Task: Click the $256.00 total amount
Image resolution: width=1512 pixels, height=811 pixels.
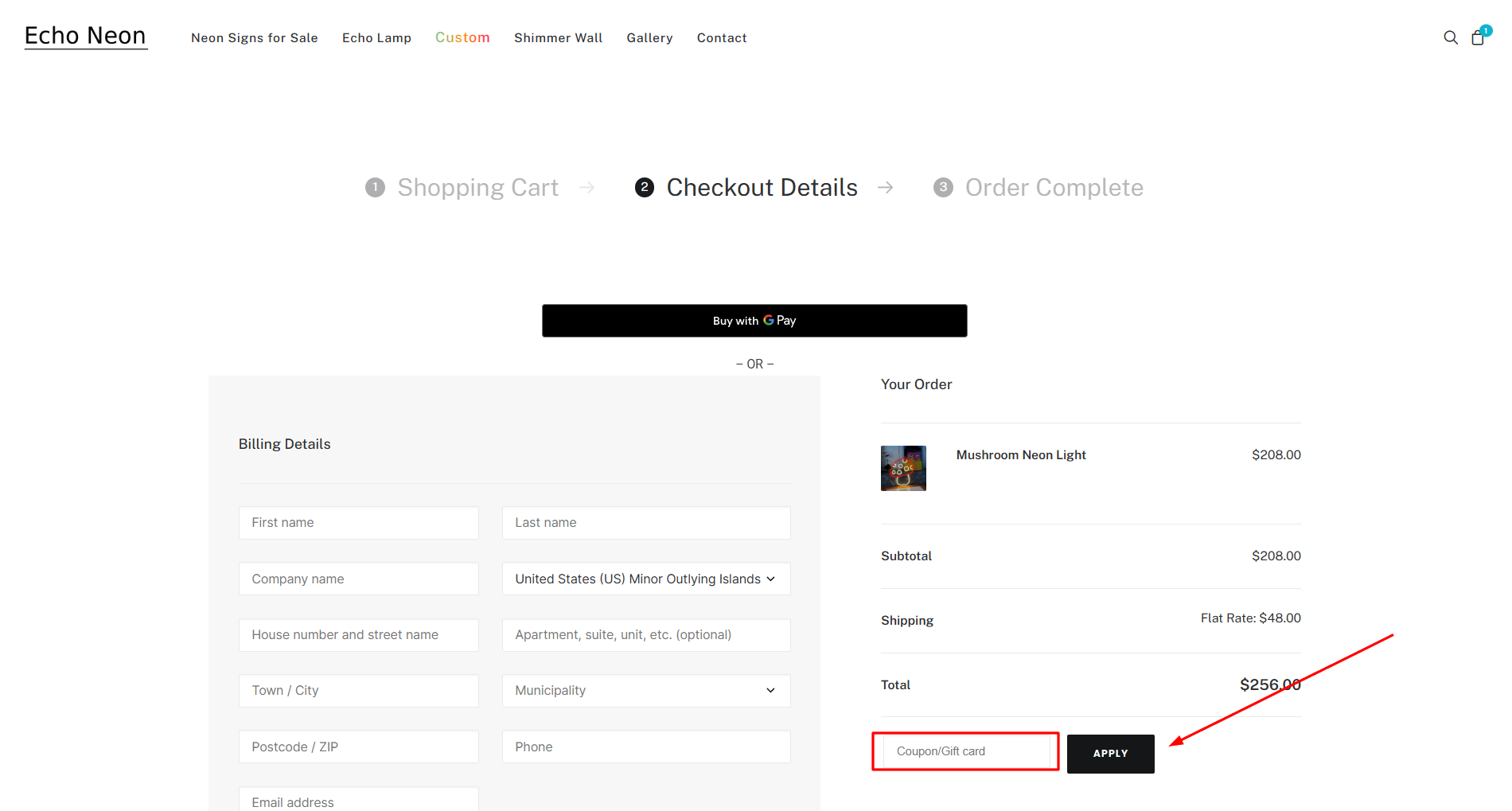Action: 1270,684
